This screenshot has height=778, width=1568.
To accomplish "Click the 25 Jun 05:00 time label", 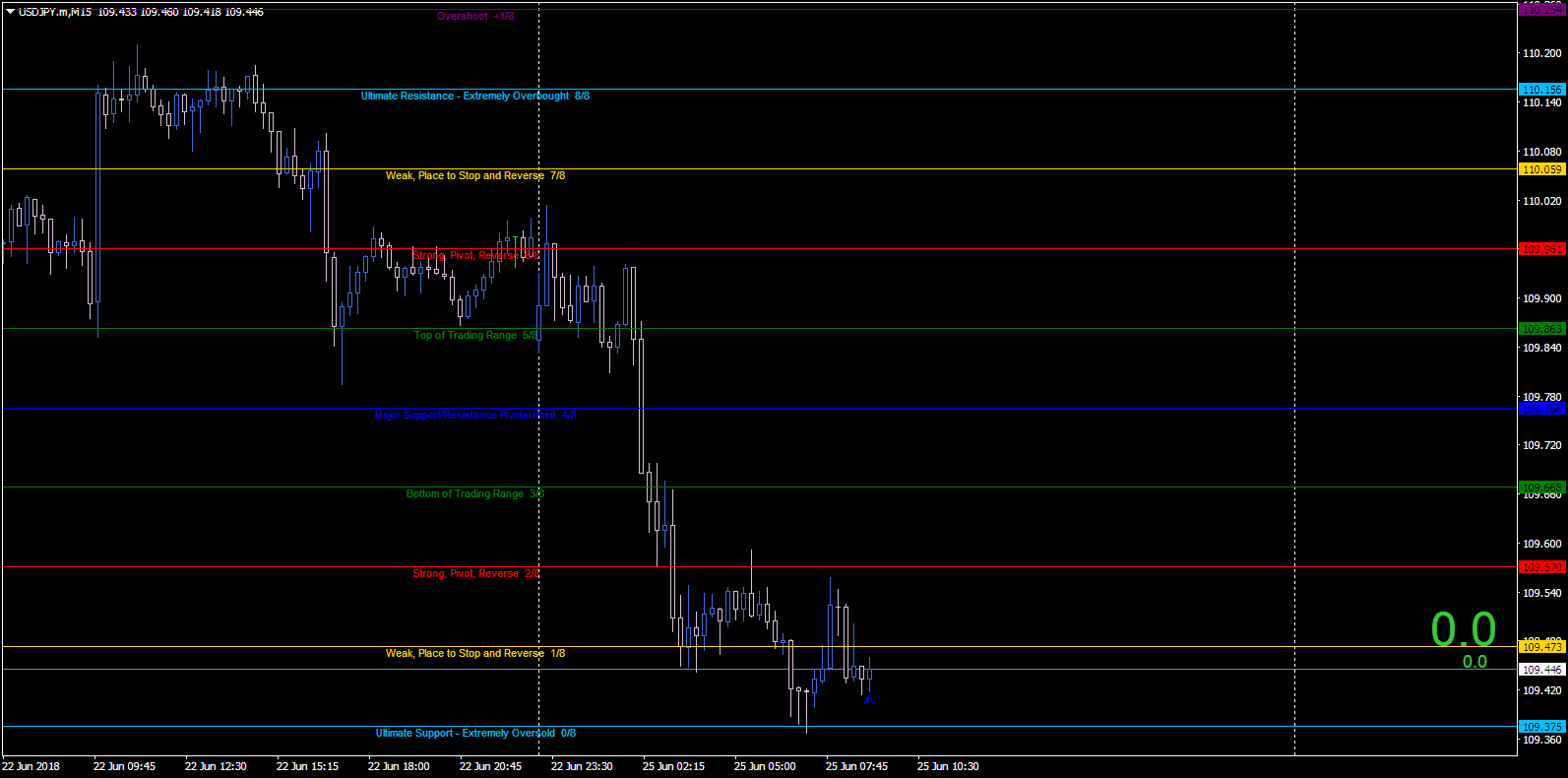I will coord(765,766).
